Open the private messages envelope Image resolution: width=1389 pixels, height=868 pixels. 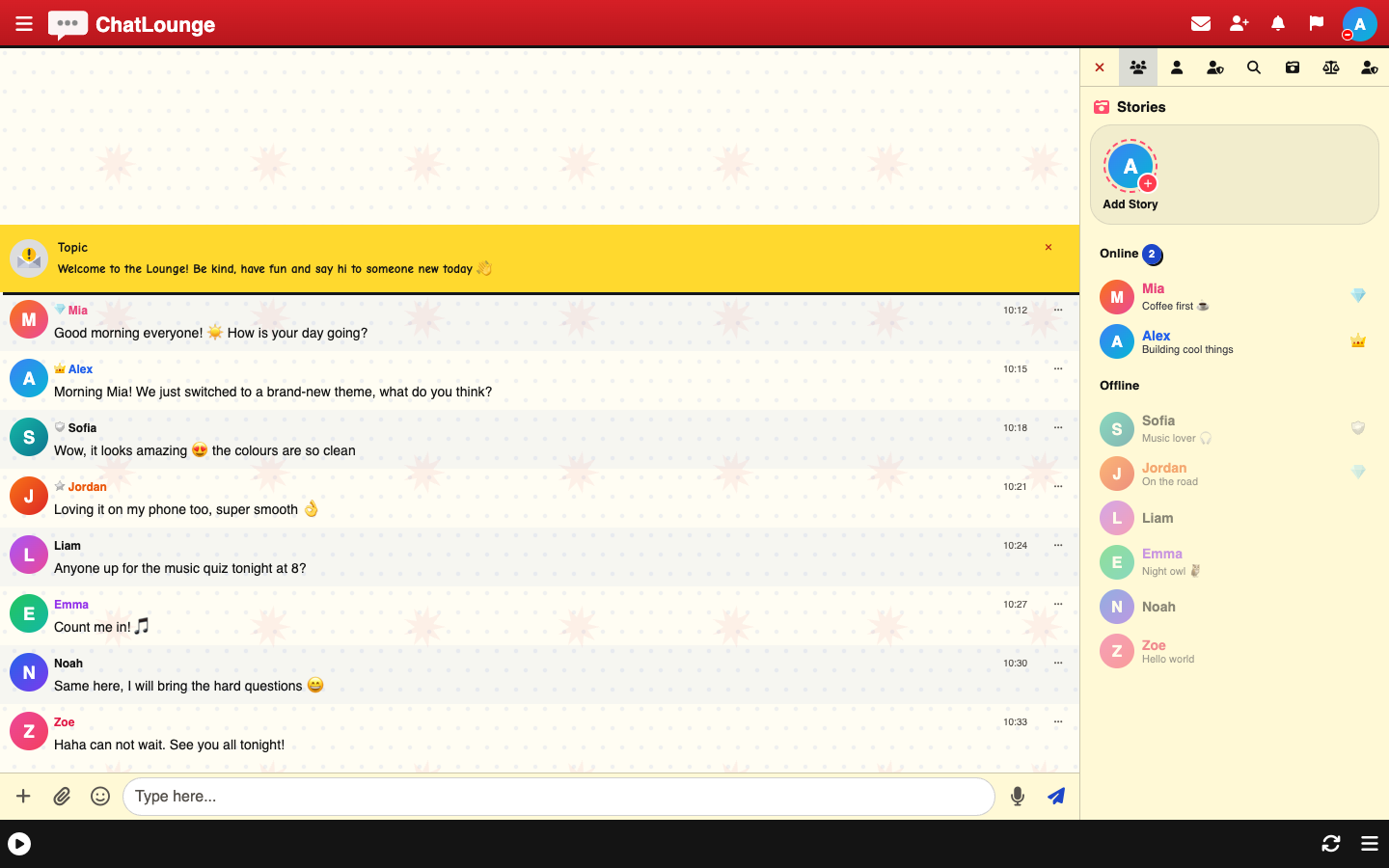(x=1201, y=24)
